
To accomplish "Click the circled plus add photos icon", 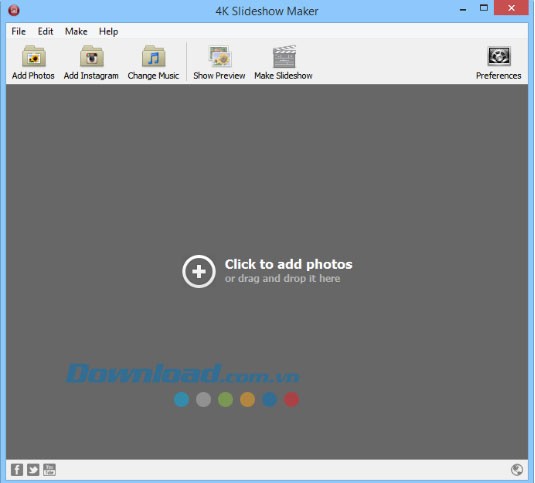I will click(199, 272).
